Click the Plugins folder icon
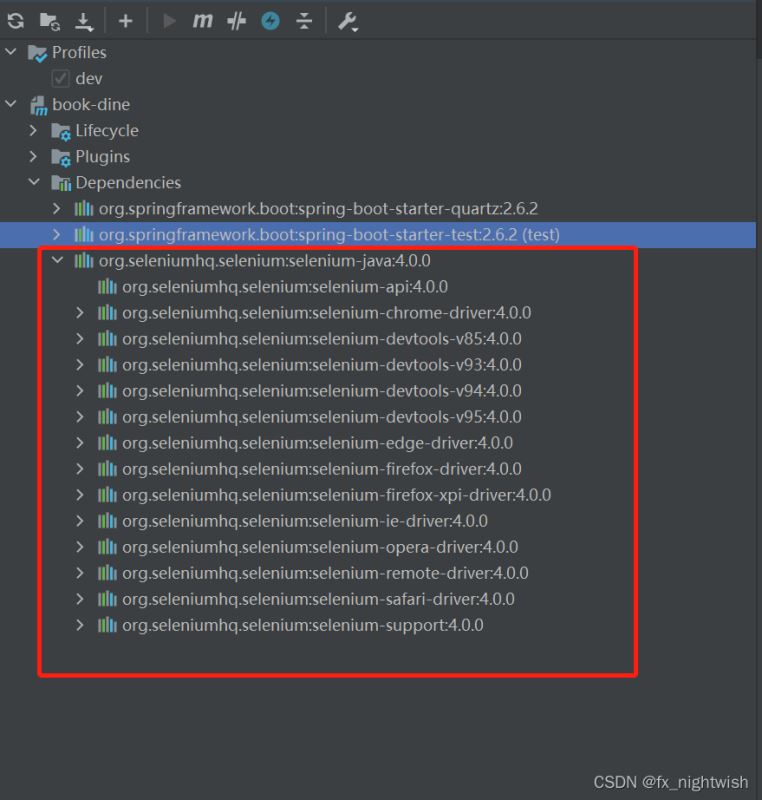The width and height of the screenshot is (762, 800). pyautogui.click(x=61, y=157)
